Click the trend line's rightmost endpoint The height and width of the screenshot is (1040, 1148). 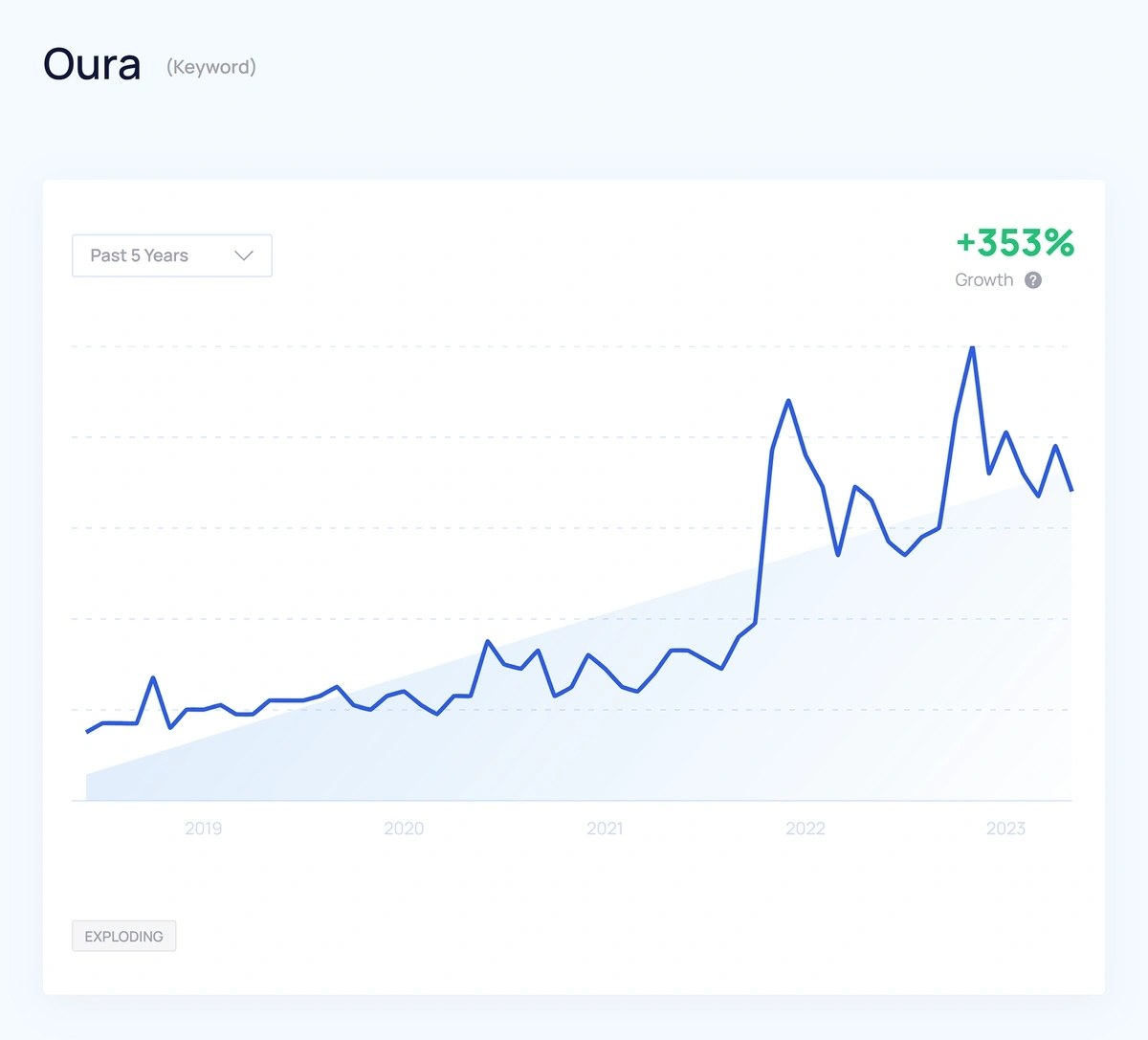point(1071,490)
